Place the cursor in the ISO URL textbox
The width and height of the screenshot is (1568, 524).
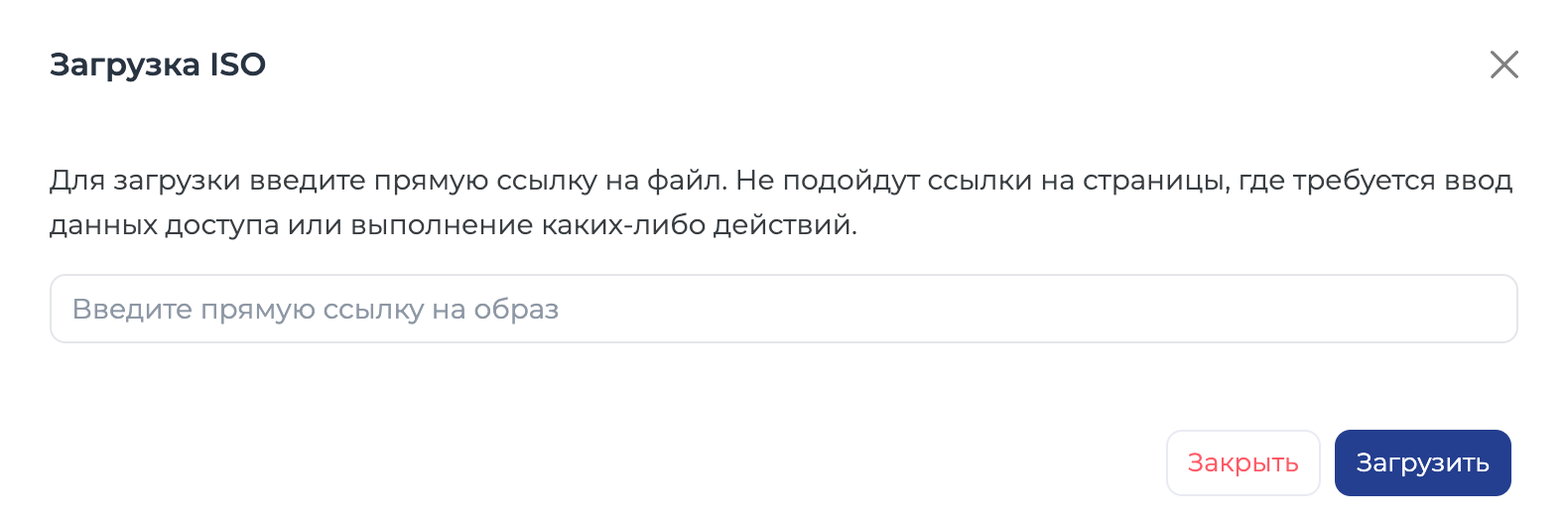pos(783,309)
